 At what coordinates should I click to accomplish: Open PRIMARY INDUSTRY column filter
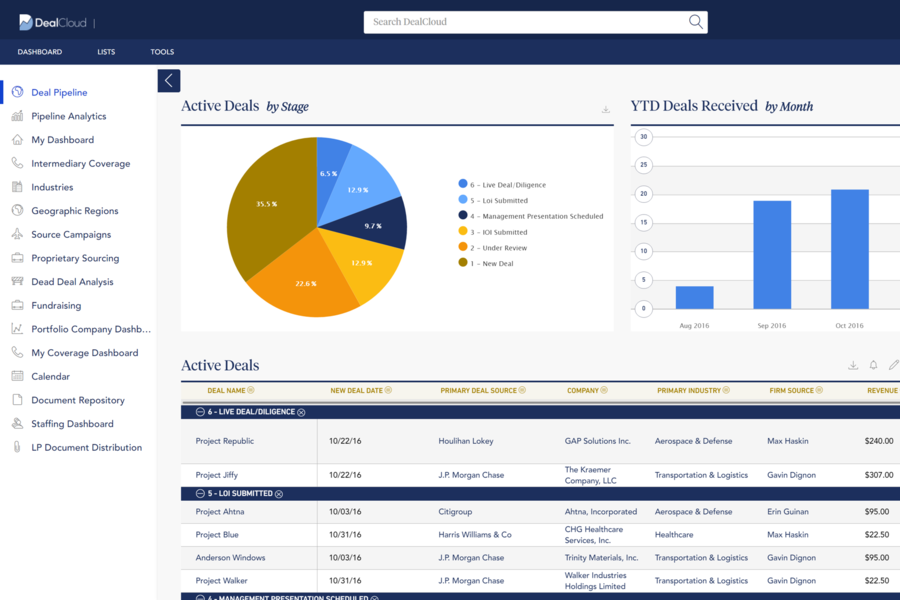click(x=726, y=390)
